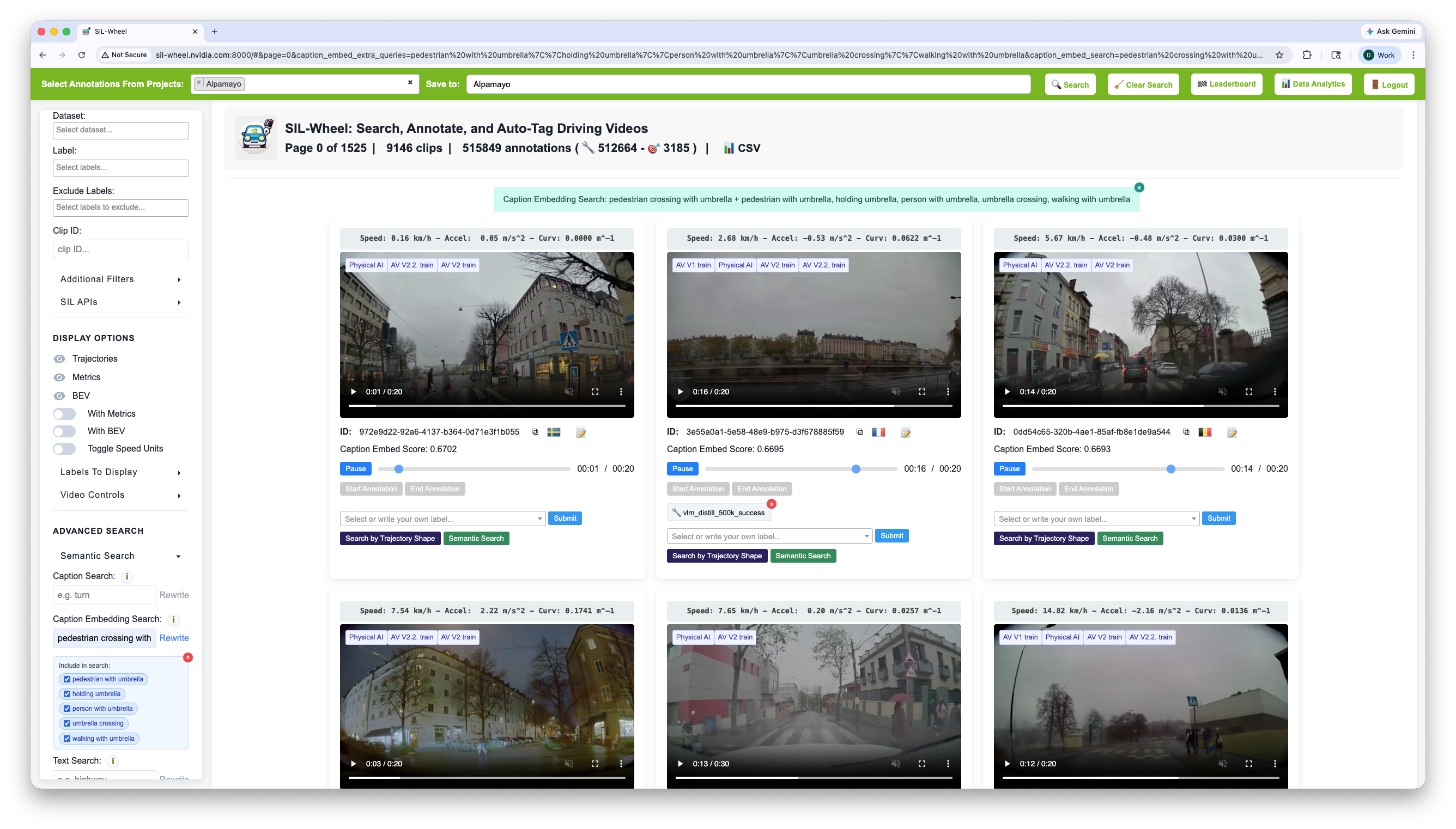The width and height of the screenshot is (1456, 829).
Task: Copy clip ID 0dd54c65 with the copy icon
Action: [1186, 432]
